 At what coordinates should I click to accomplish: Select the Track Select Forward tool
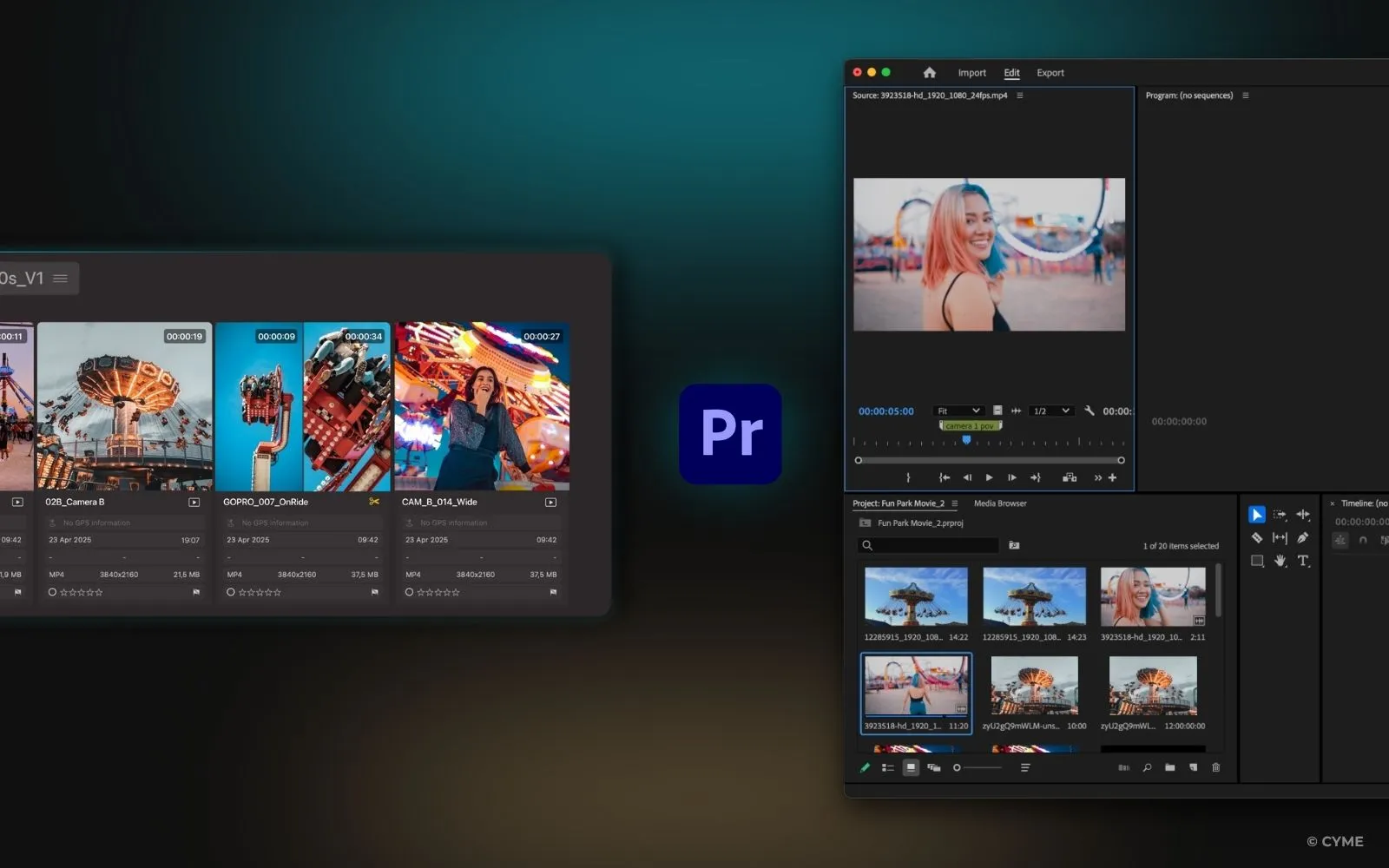pyautogui.click(x=1280, y=515)
